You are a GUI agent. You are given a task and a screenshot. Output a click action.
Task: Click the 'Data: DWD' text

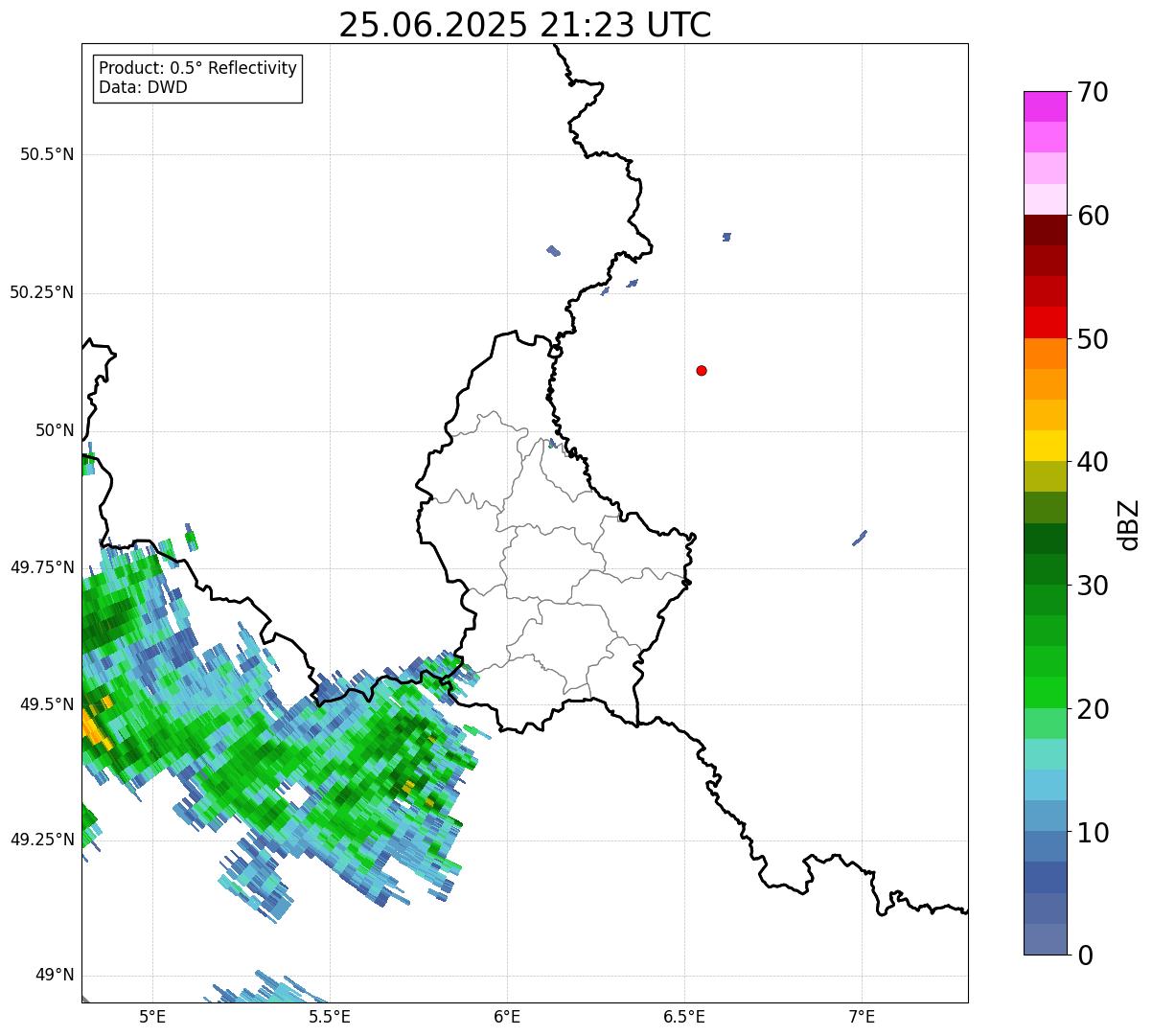pos(143,87)
